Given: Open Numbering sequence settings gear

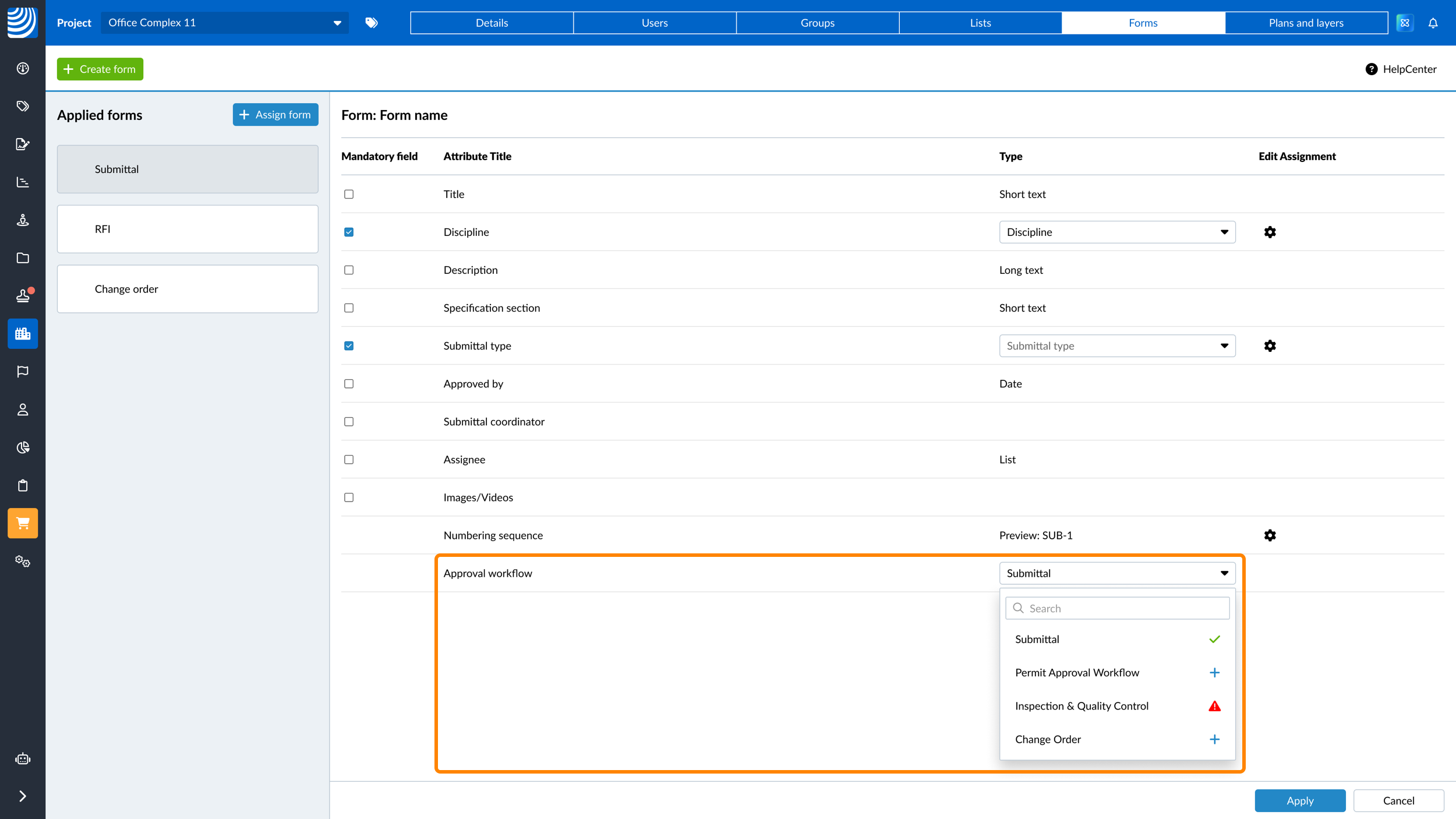Looking at the screenshot, I should pos(1270,535).
